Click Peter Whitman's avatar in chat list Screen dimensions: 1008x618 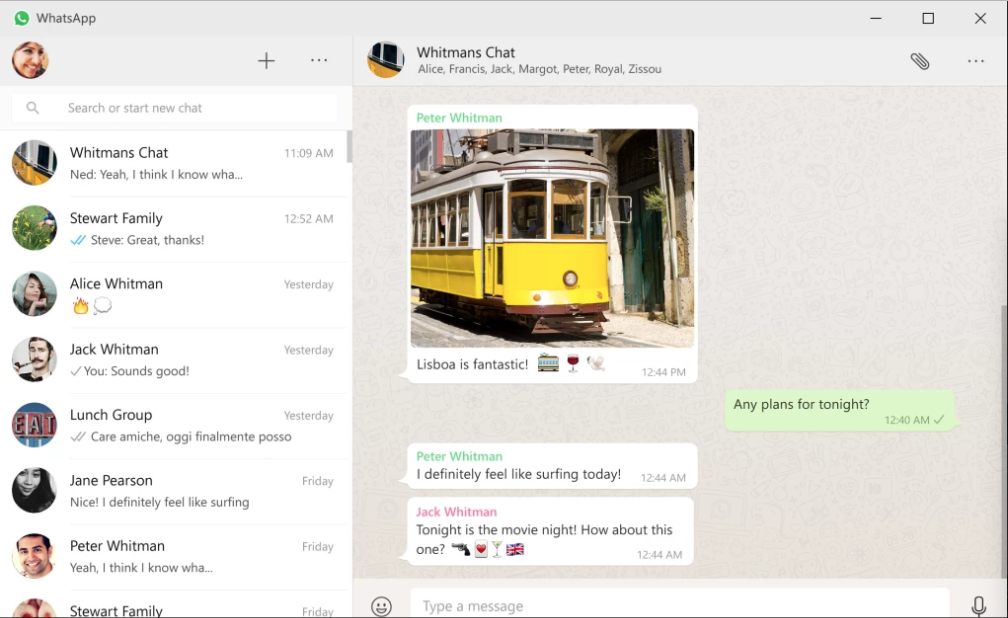pos(35,556)
